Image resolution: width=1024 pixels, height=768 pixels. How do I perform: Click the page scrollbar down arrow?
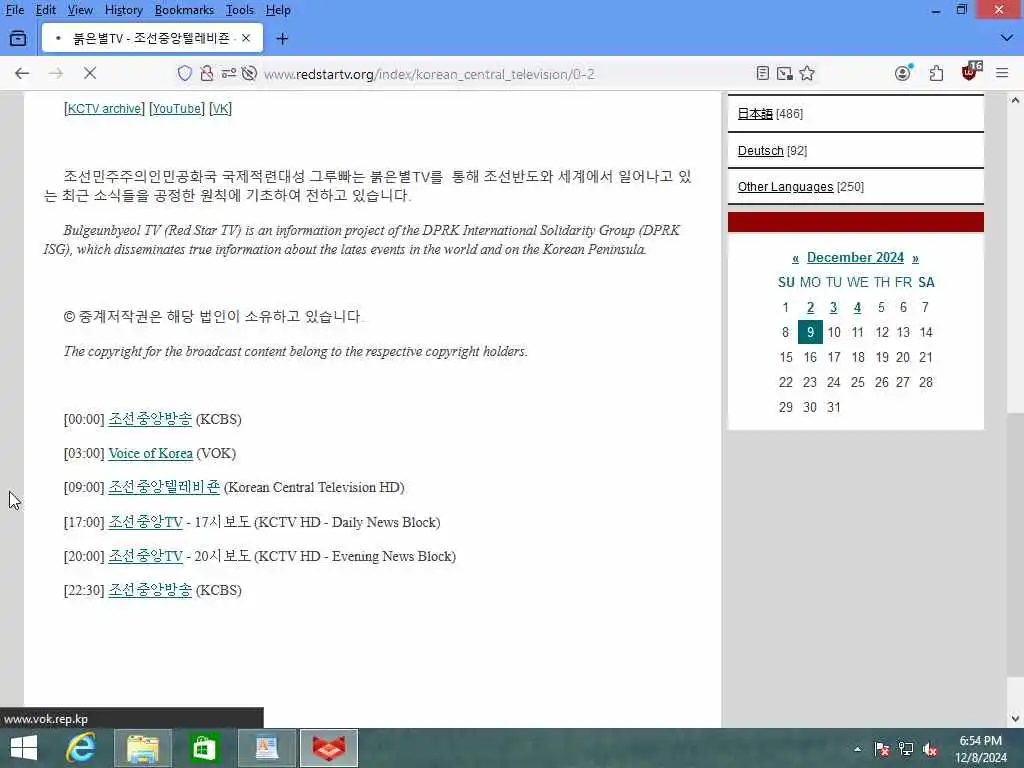click(x=1015, y=719)
